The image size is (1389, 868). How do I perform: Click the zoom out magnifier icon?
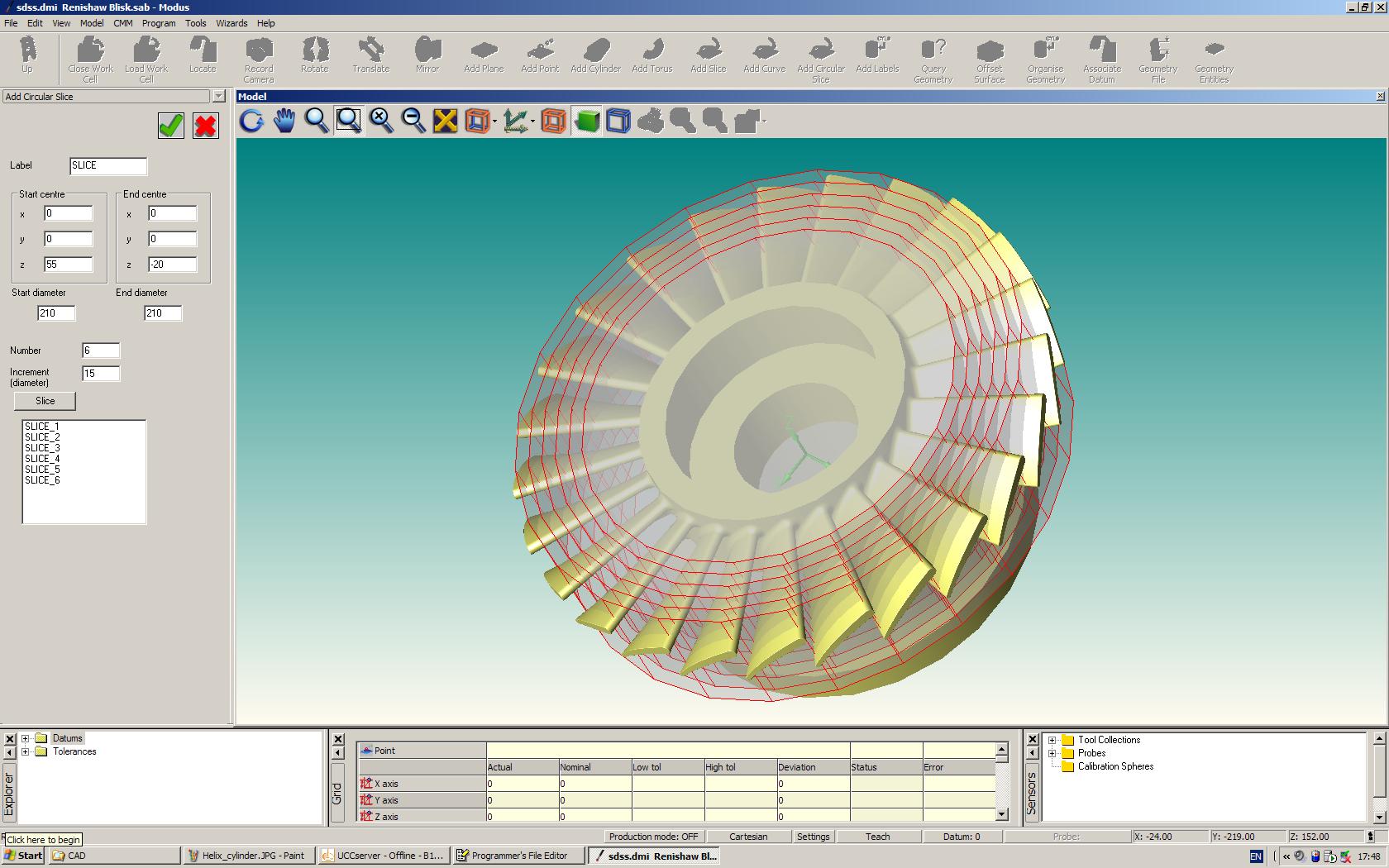pyautogui.click(x=413, y=122)
